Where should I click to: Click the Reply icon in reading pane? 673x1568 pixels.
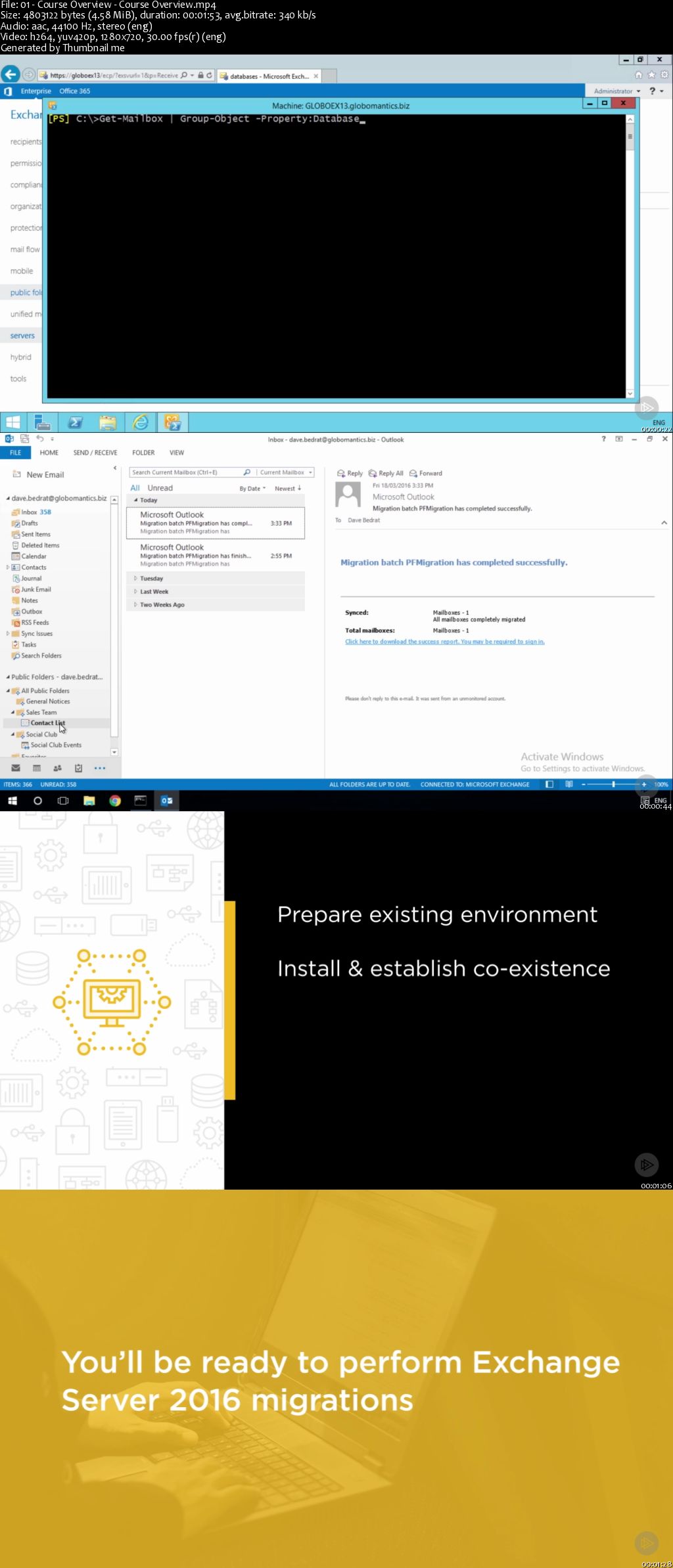coord(340,473)
